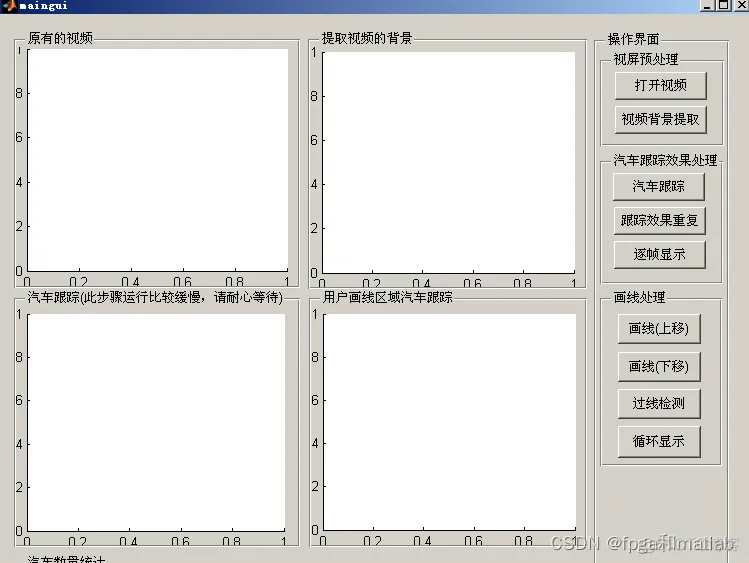749x563 pixels.
Task: Click inside the 用户画线区域汽车跟踪 axes
Action: [449, 422]
